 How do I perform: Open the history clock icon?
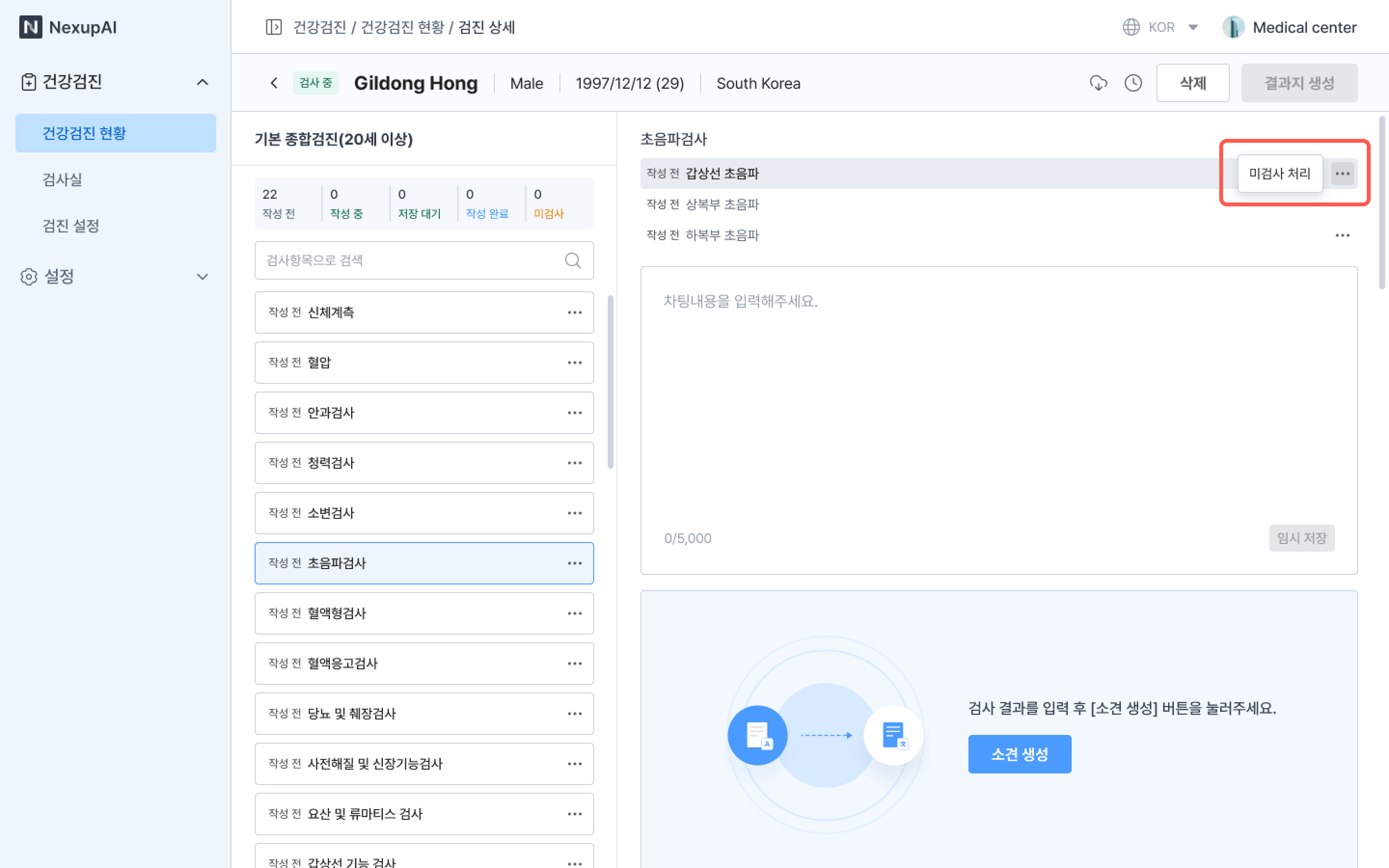(x=1133, y=83)
